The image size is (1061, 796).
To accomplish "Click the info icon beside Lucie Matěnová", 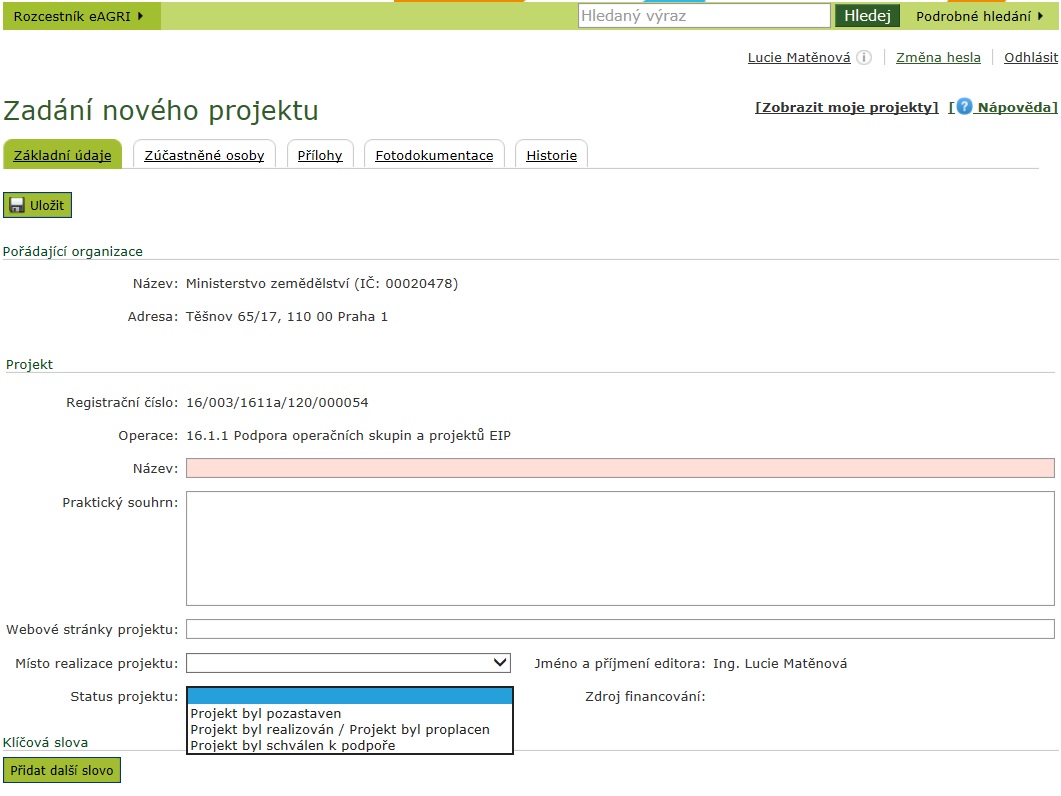I will pyautogui.click(x=864, y=58).
